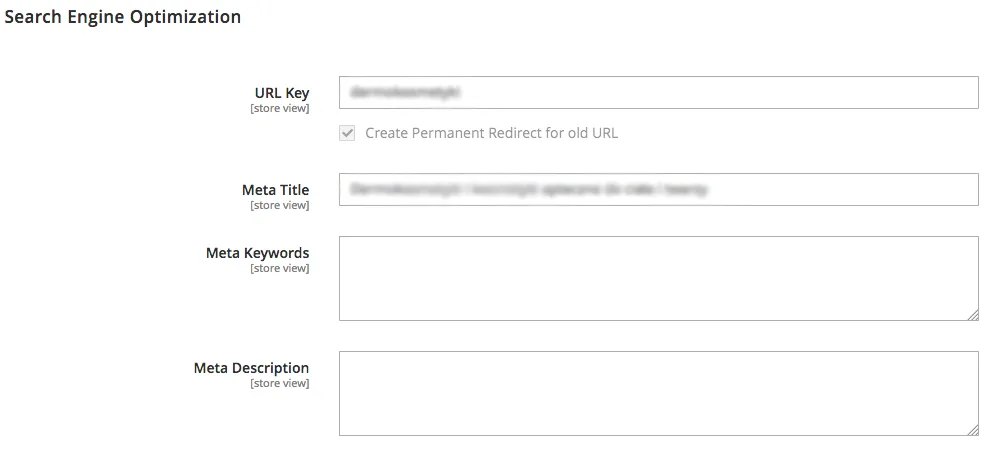Focus the Meta Keywords text area

coord(659,278)
